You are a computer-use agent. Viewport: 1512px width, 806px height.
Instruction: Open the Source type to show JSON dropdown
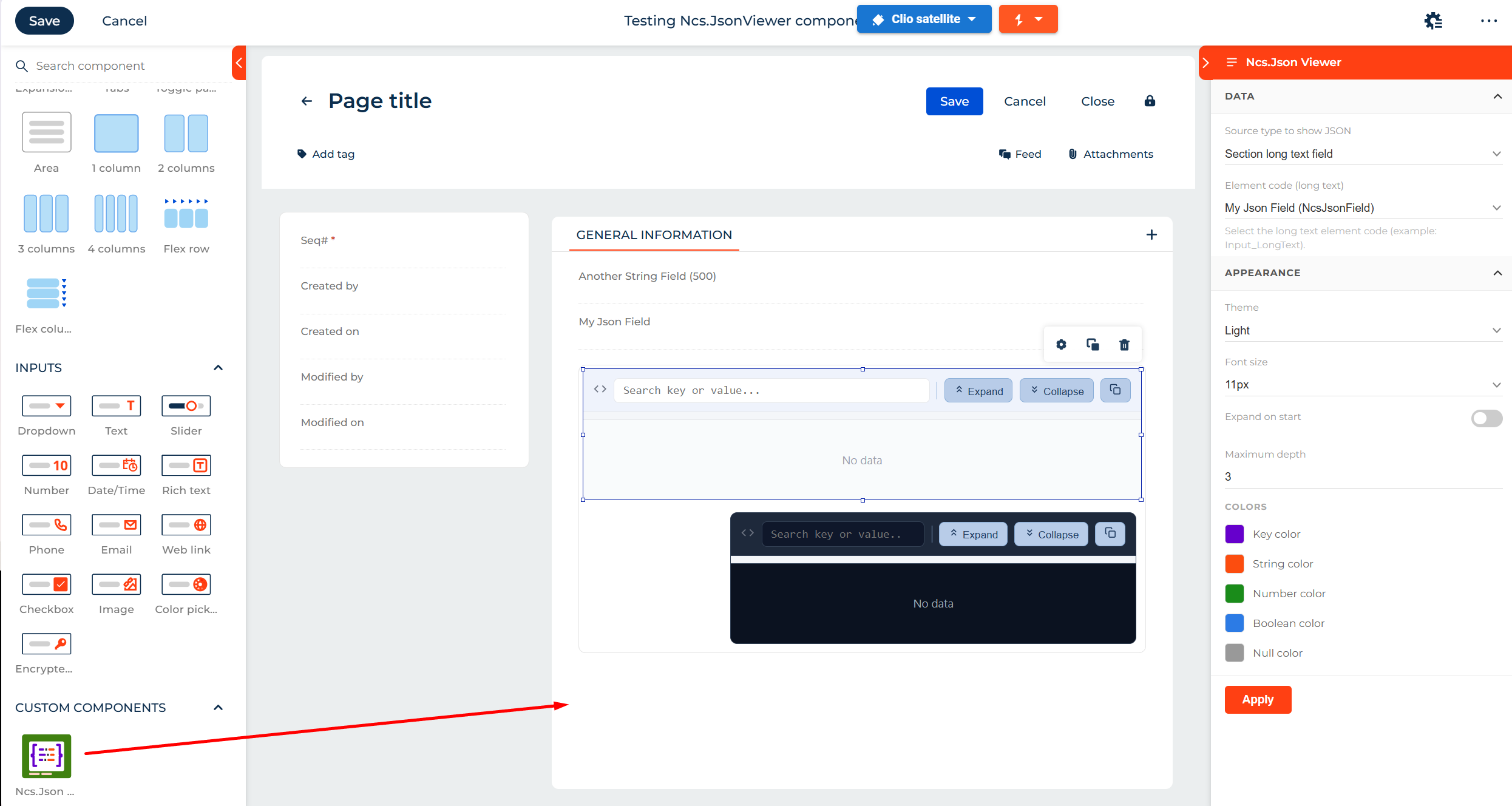click(1363, 154)
